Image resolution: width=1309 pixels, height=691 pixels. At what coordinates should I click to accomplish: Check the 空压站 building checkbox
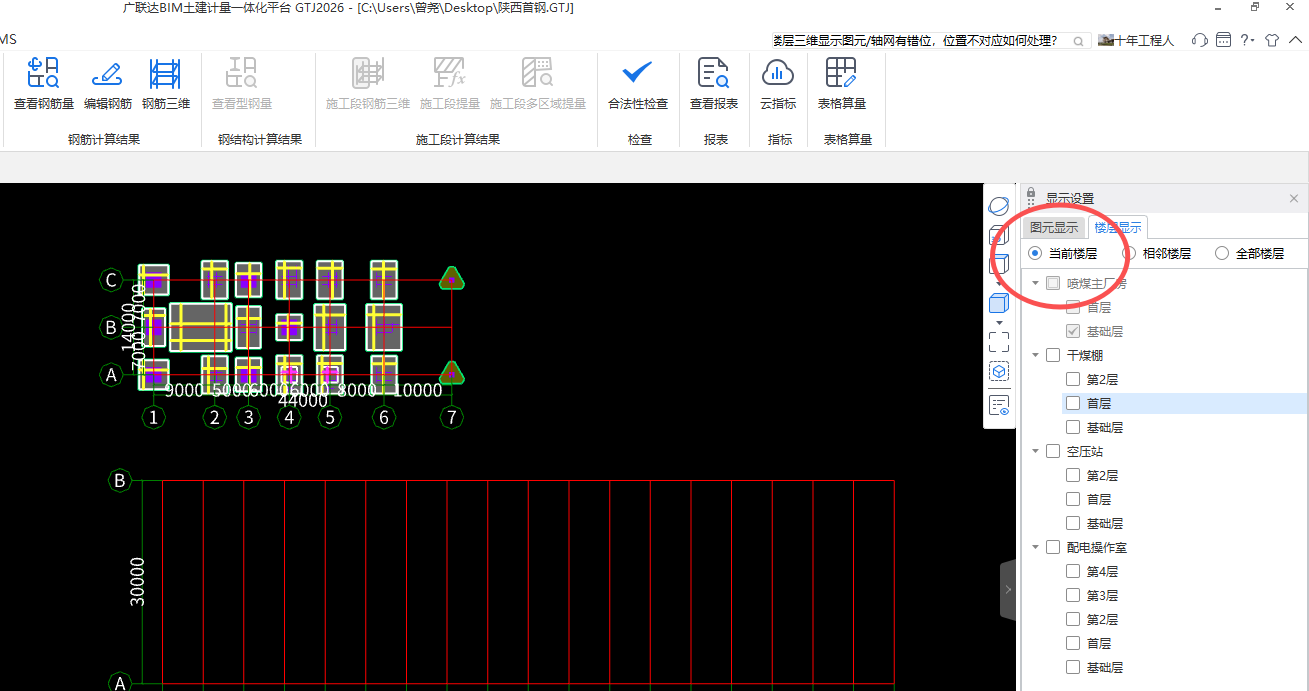pos(1053,451)
